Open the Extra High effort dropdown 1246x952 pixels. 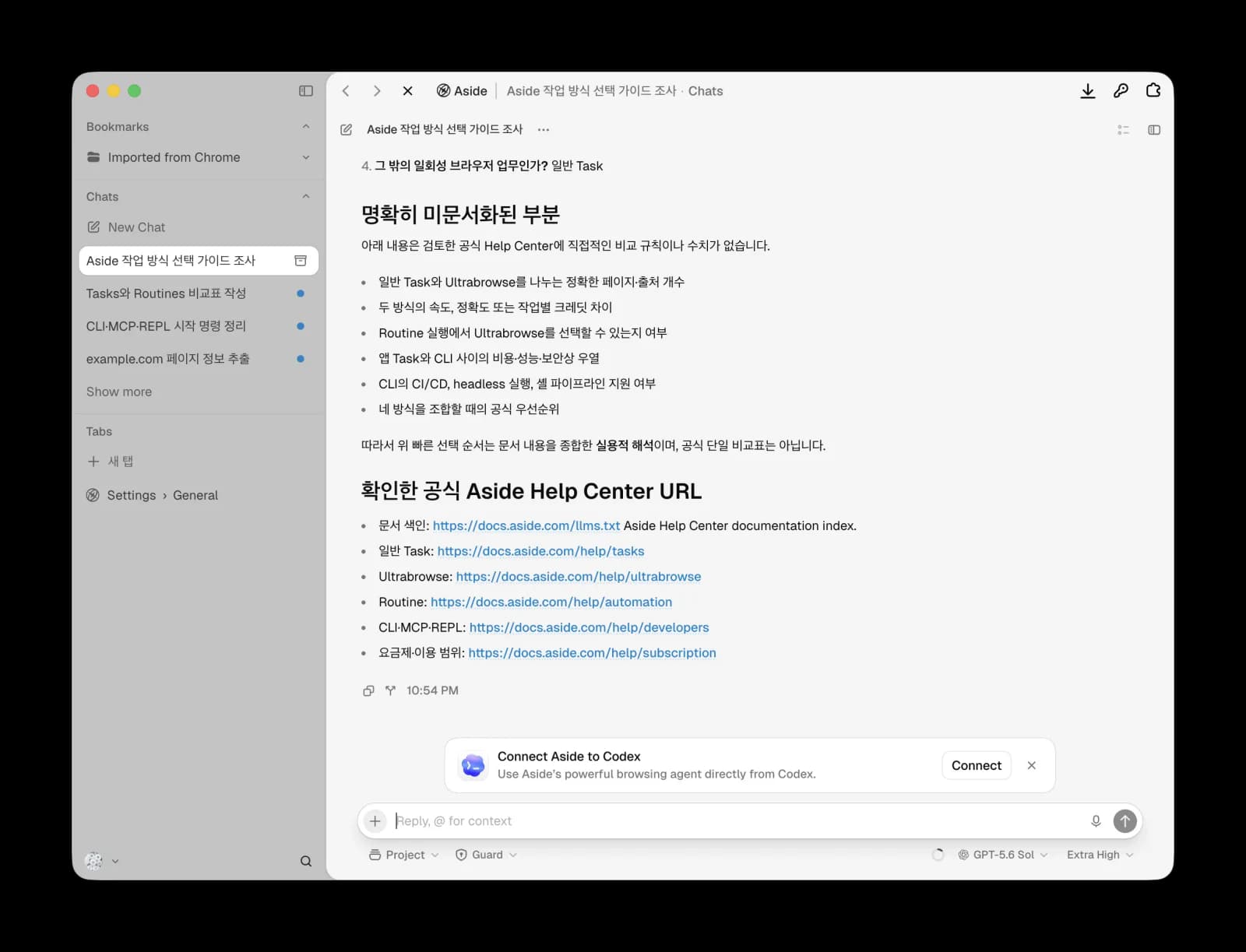[x=1100, y=855]
